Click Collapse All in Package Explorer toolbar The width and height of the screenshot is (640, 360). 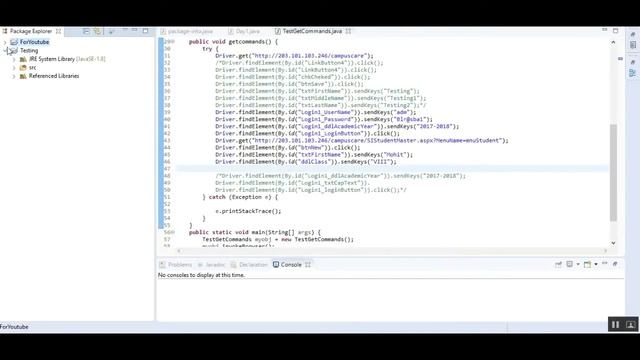(x=86, y=31)
